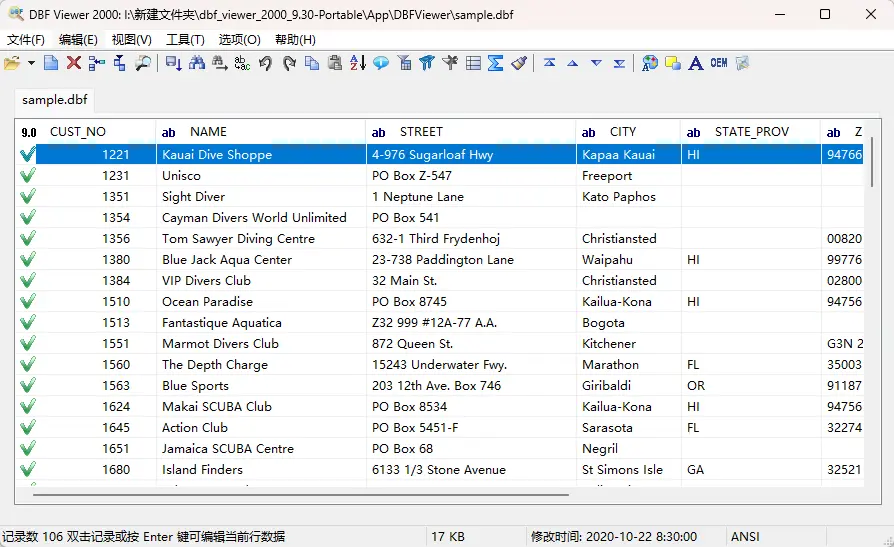
Task: Select the cell 'Kato Paphos'
Action: tap(628, 197)
